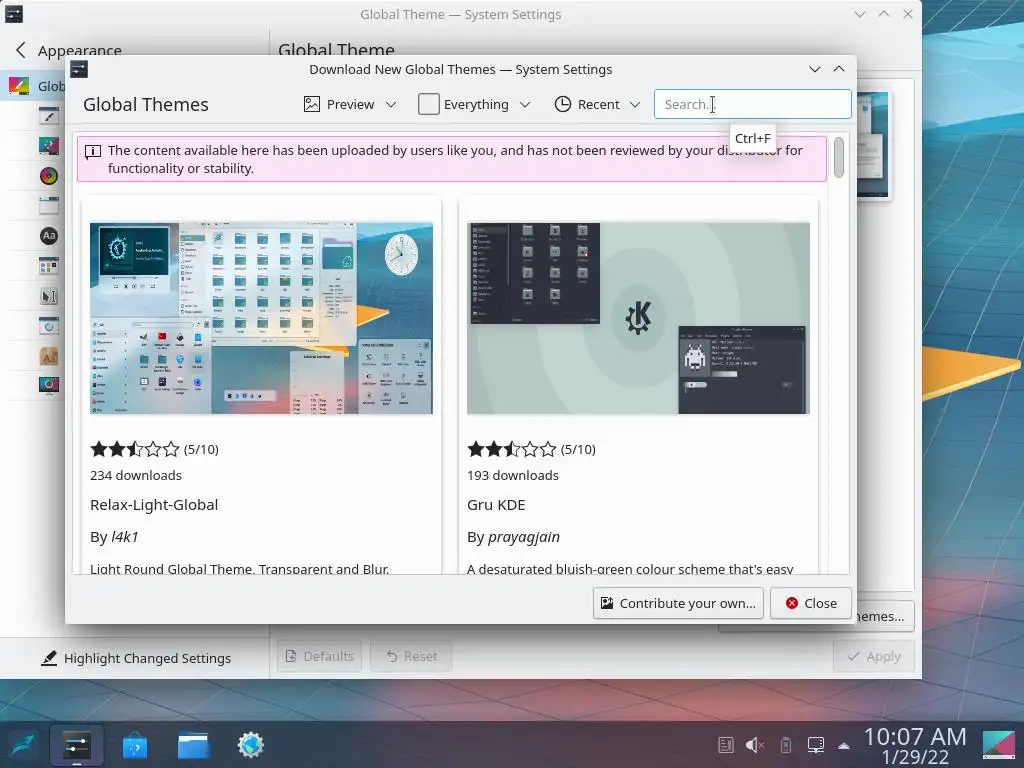Screen dimensions: 1024x768
Task: Click the Global Themes heading
Action: click(146, 104)
